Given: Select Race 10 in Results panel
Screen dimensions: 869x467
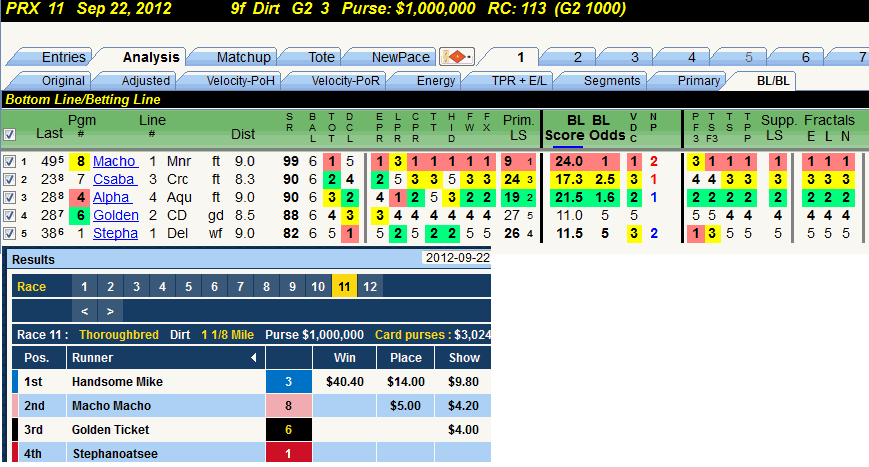Looking at the screenshot, I should 318,286.
